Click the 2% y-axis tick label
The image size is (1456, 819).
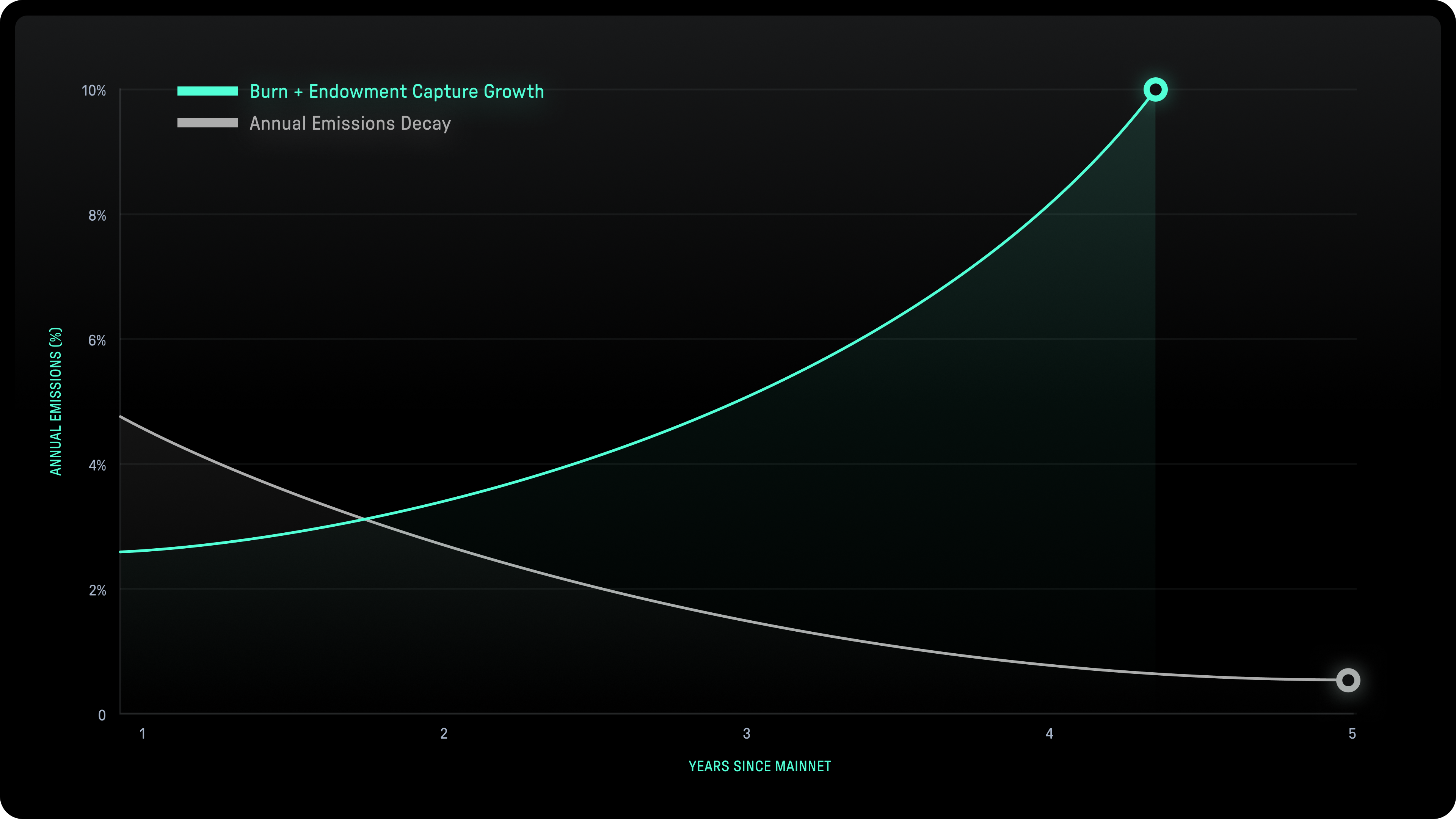97,590
